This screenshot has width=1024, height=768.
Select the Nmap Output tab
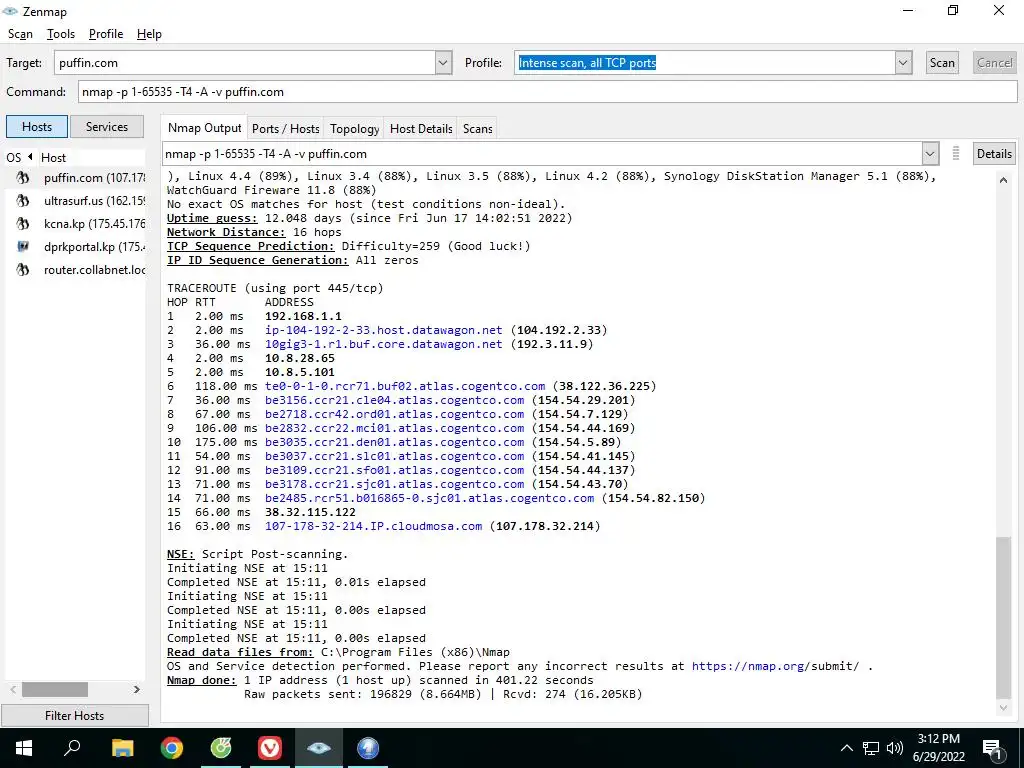click(204, 128)
